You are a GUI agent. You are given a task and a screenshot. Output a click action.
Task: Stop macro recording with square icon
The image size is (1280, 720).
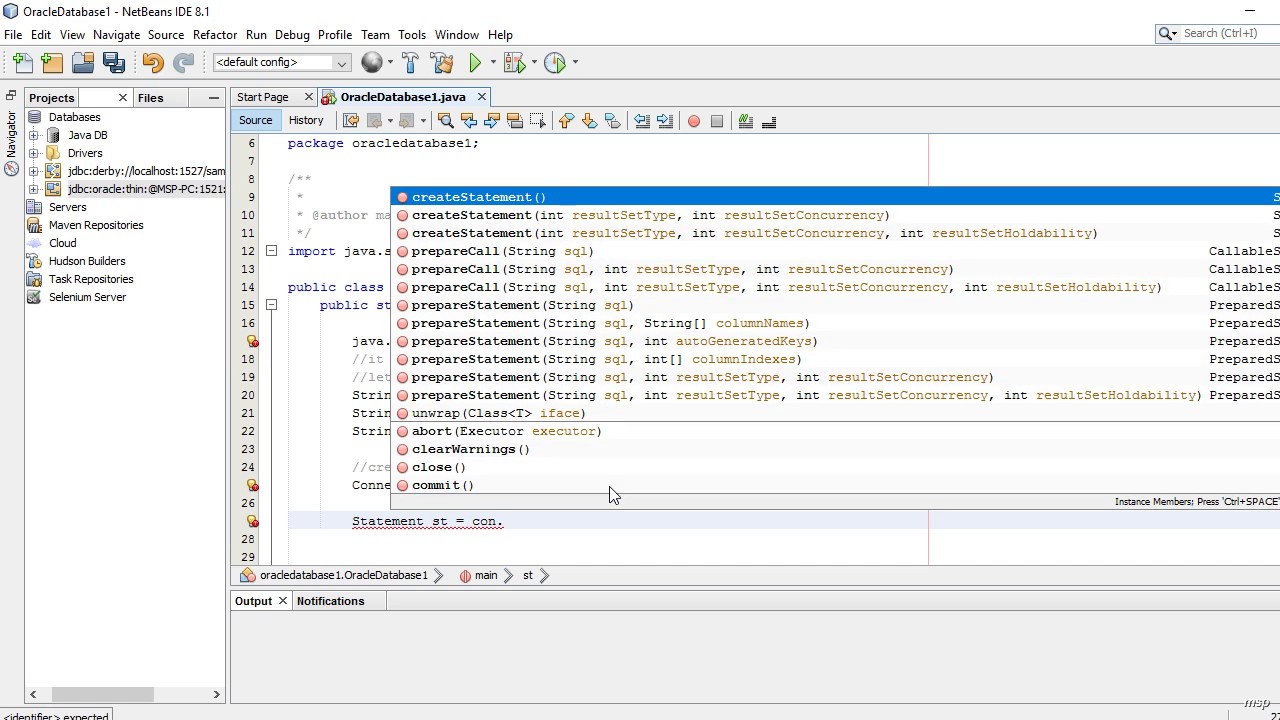[717, 121]
